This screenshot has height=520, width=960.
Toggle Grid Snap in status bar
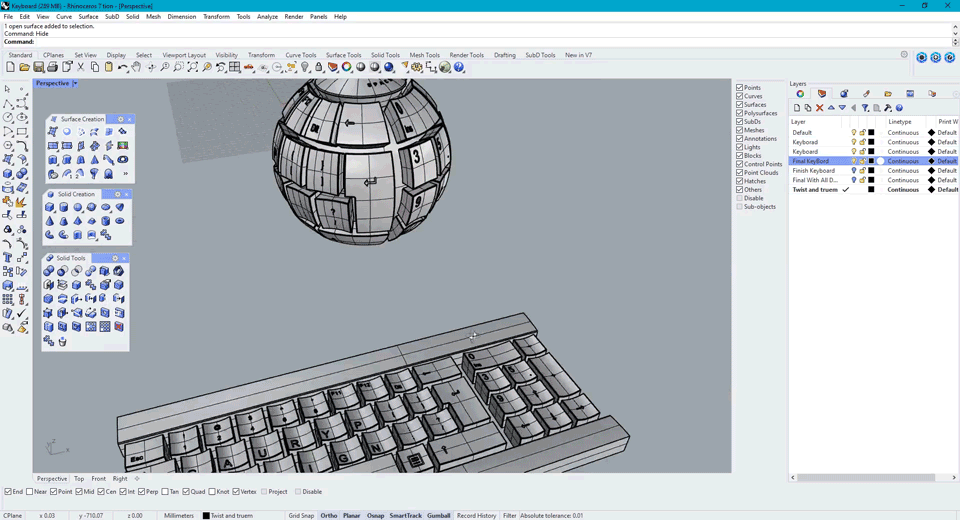pos(301,516)
